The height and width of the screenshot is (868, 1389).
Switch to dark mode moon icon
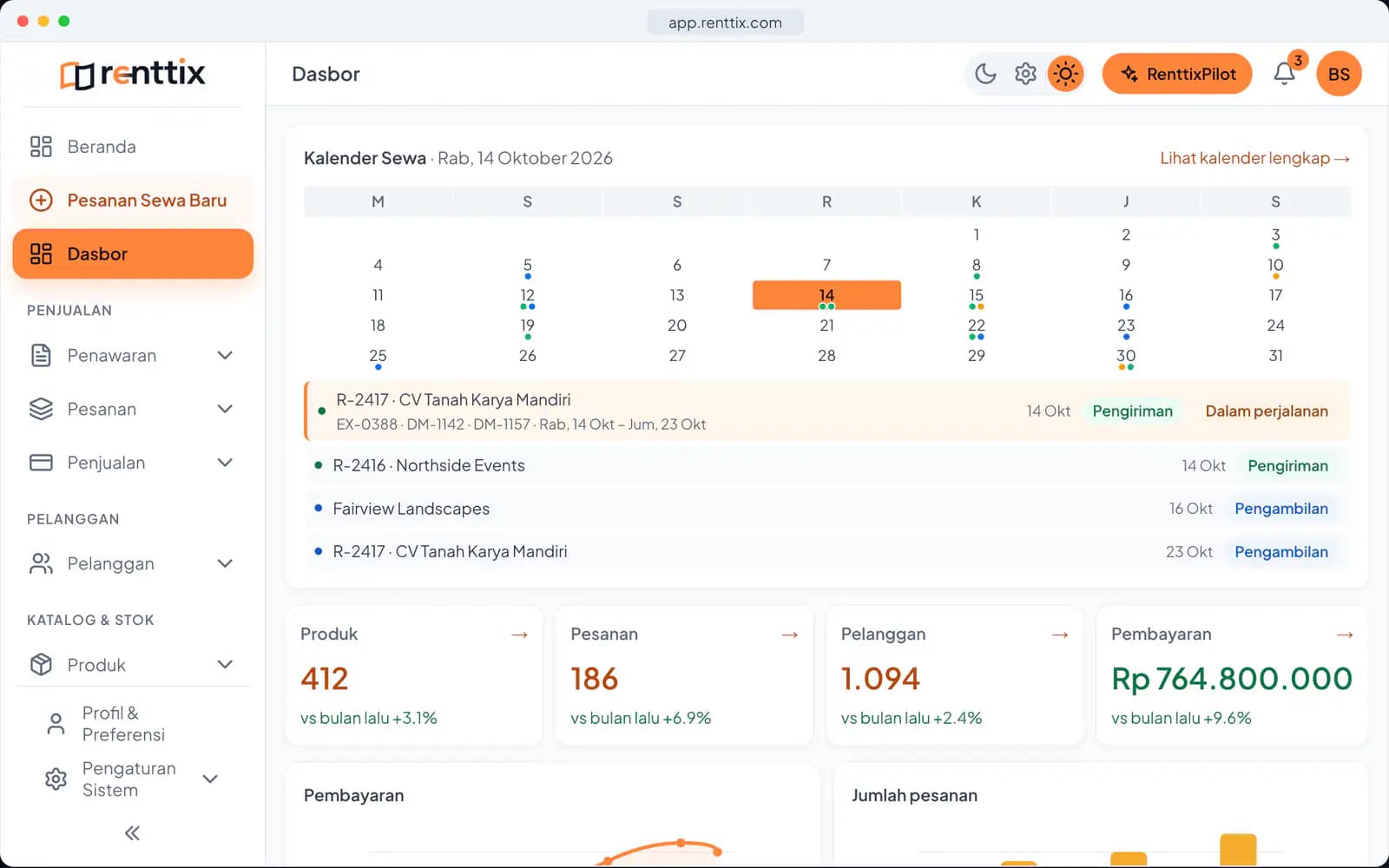point(985,74)
